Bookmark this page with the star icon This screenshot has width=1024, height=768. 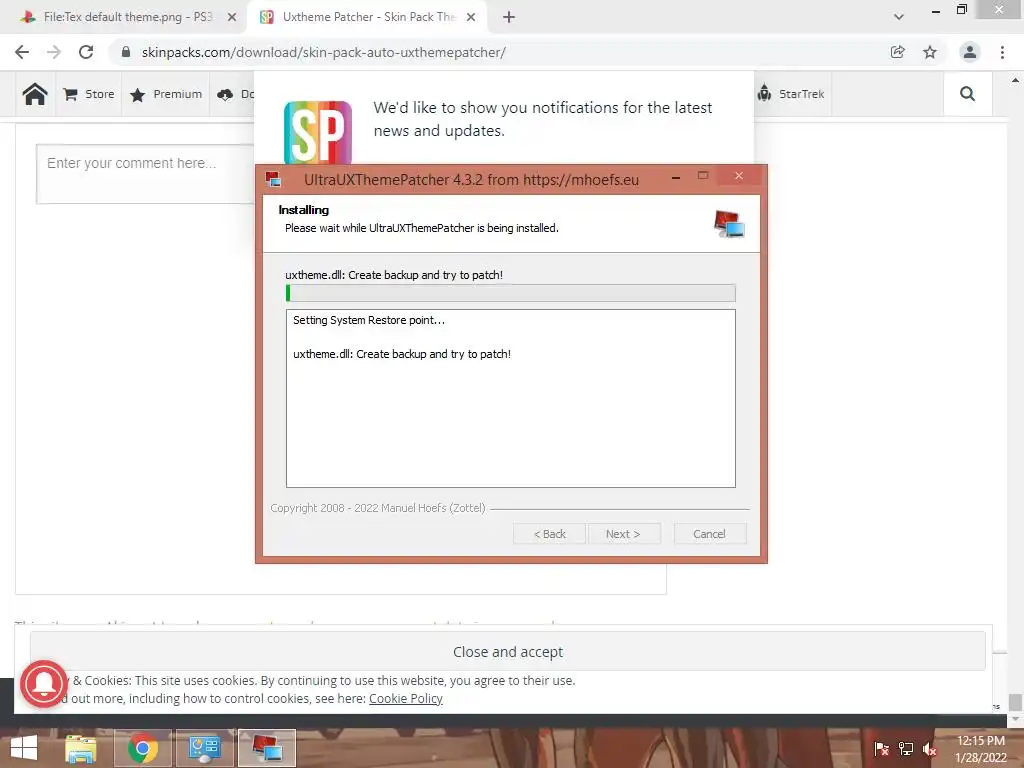930,52
